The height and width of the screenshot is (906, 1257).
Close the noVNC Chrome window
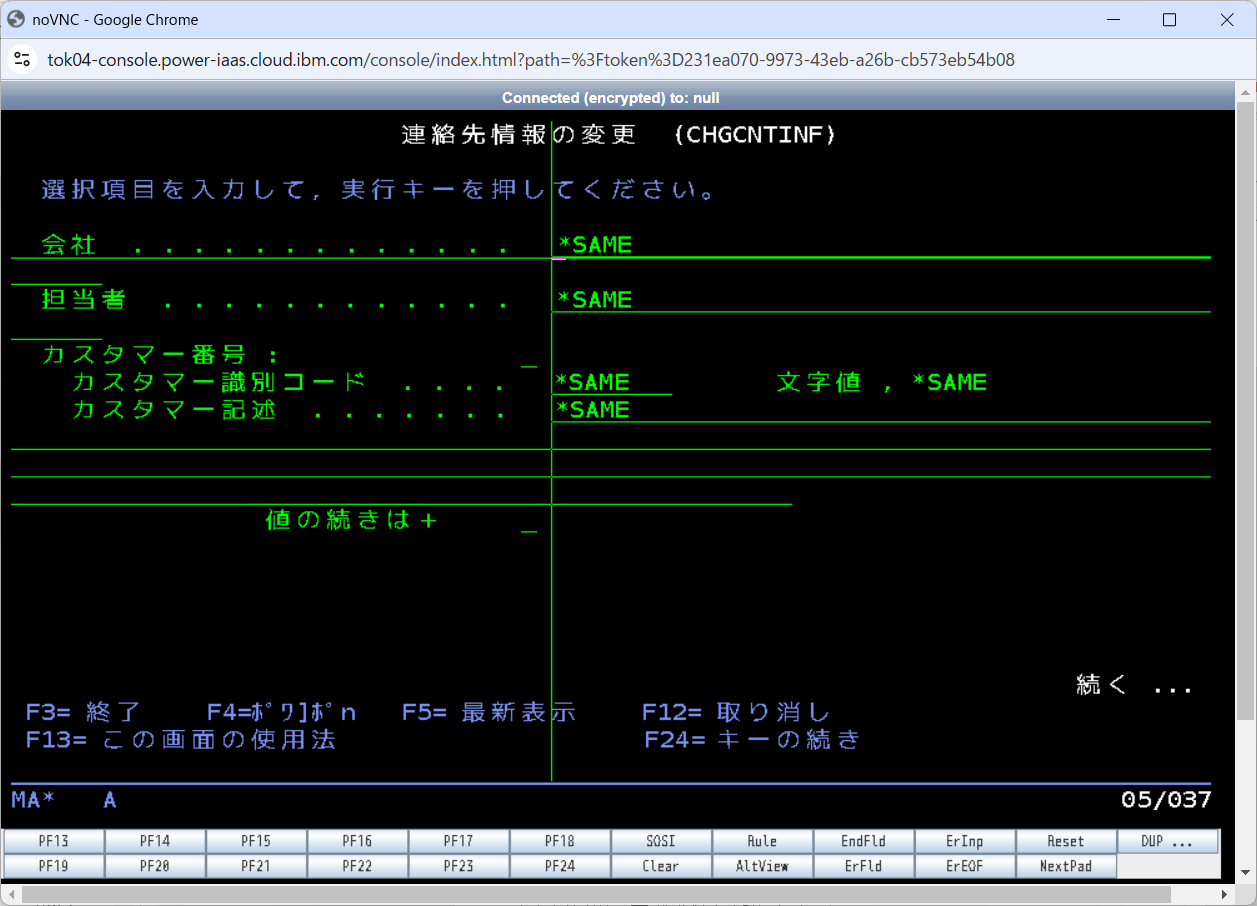click(x=1227, y=19)
